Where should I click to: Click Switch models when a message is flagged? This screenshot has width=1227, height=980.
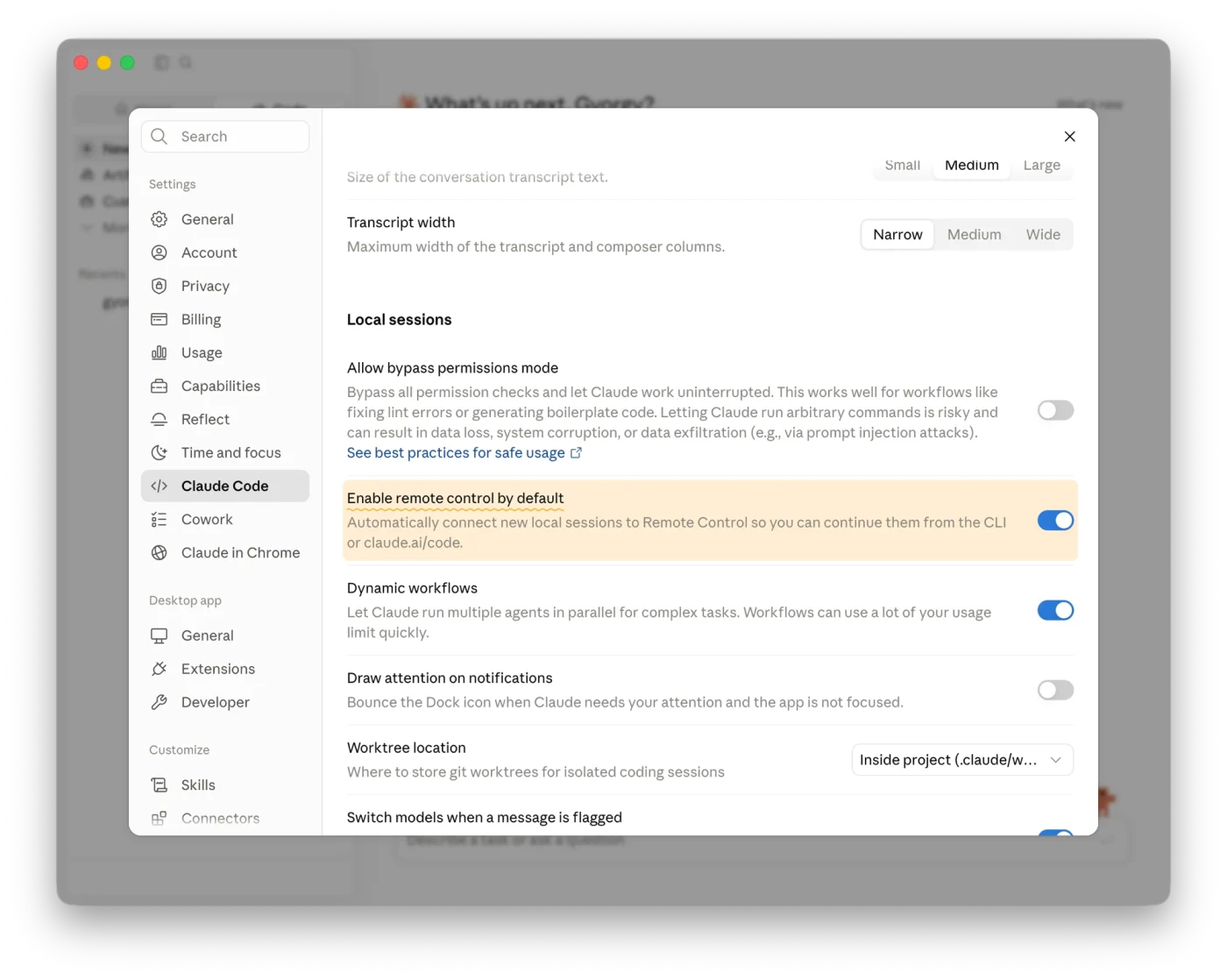click(484, 817)
